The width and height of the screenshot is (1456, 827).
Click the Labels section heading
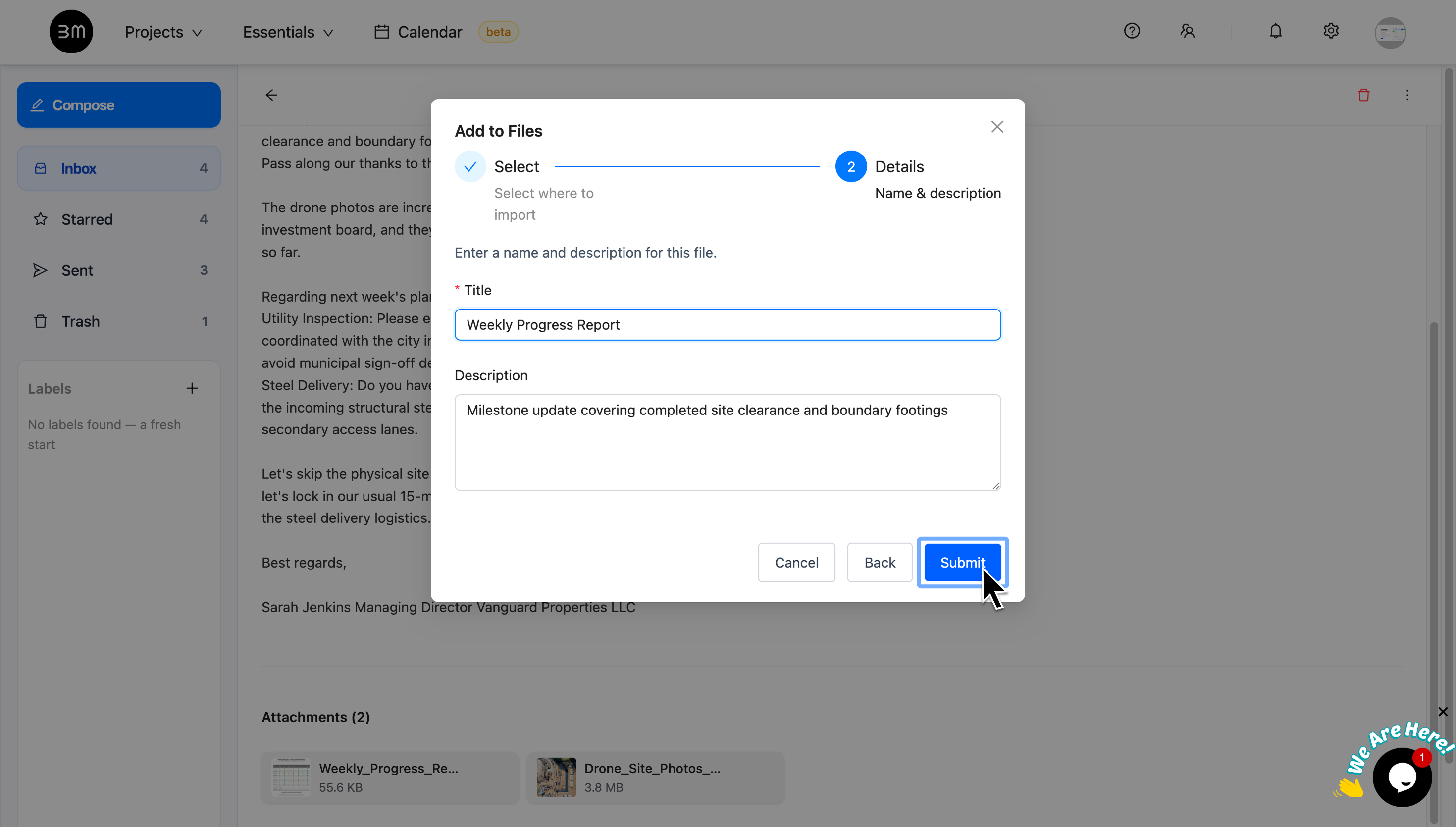point(50,389)
